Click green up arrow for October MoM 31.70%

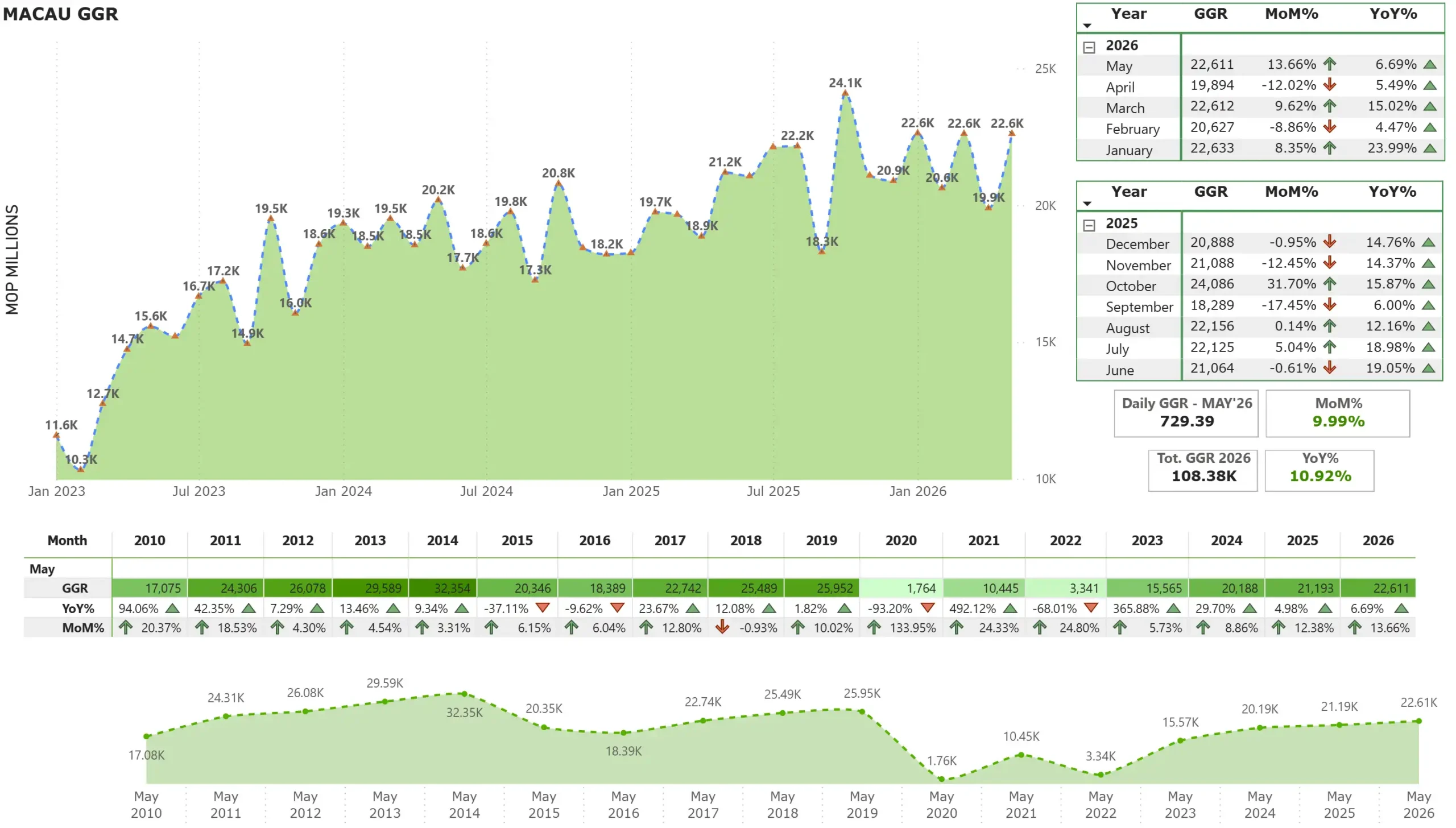(1329, 284)
